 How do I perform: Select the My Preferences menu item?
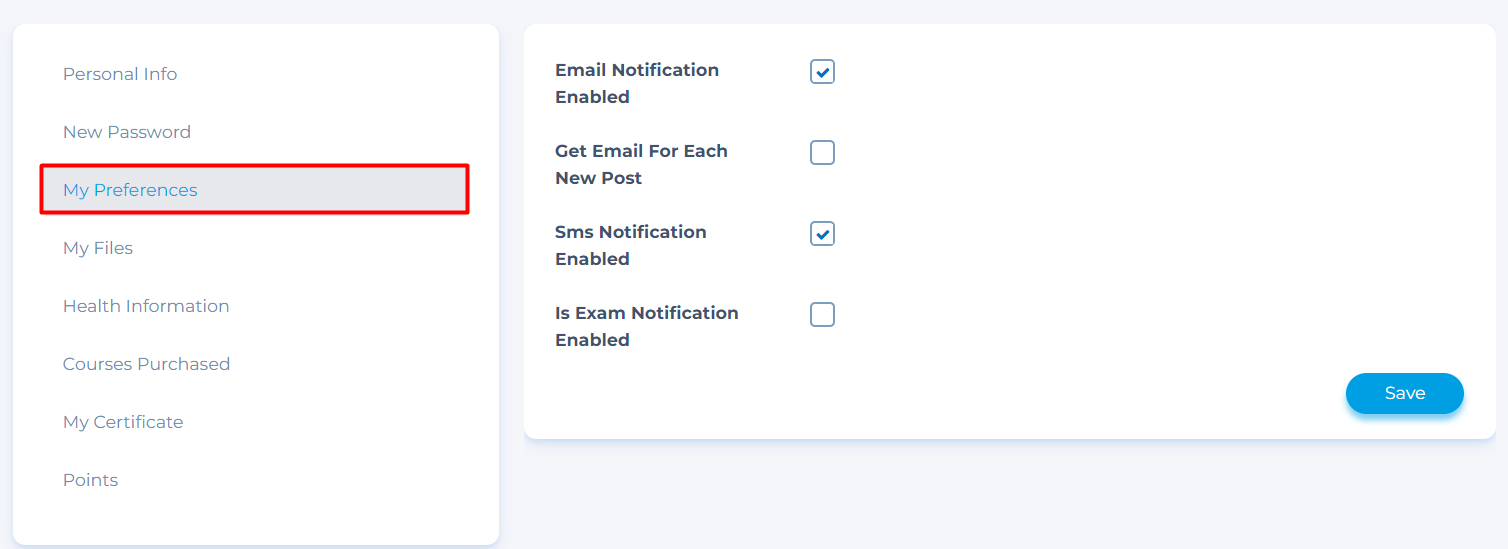coord(130,190)
